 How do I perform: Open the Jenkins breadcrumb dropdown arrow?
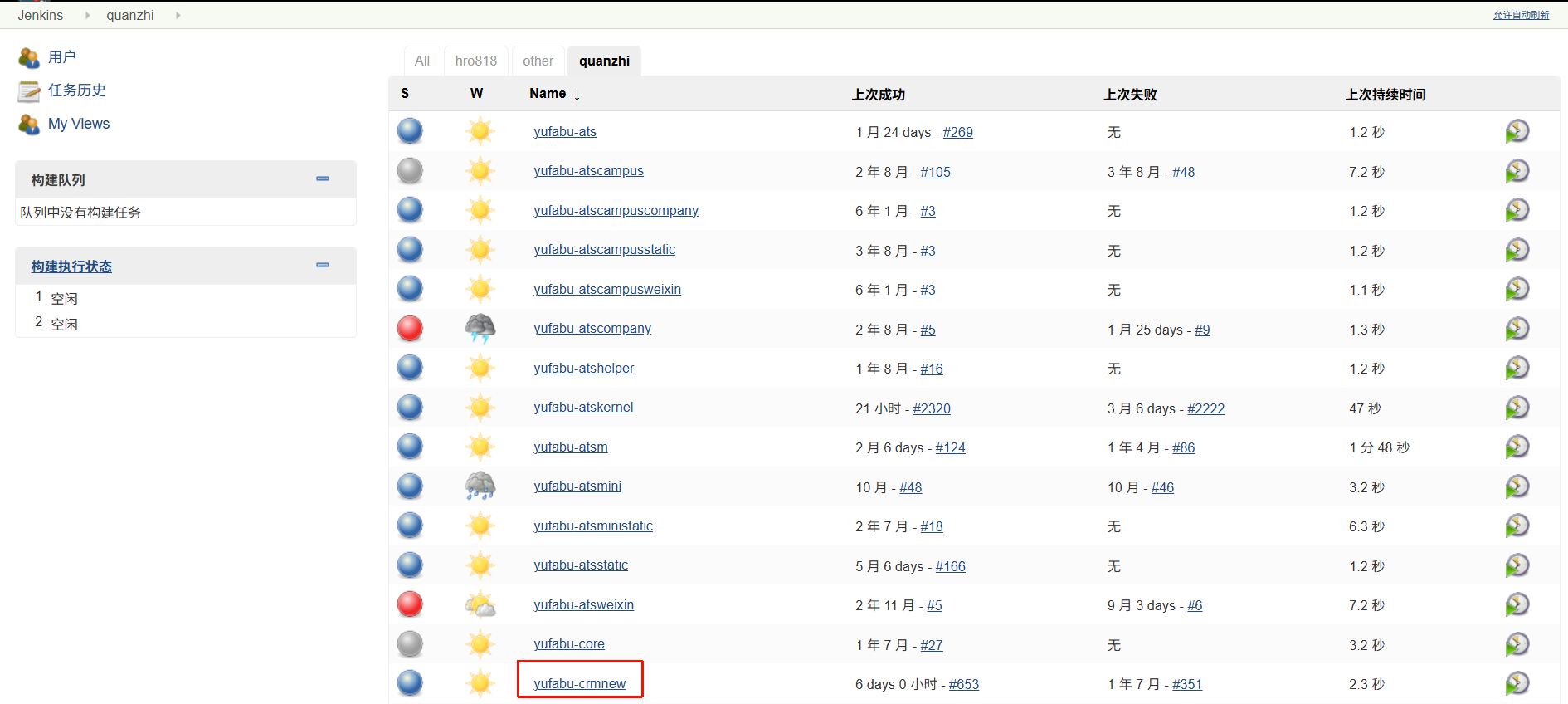[87, 15]
